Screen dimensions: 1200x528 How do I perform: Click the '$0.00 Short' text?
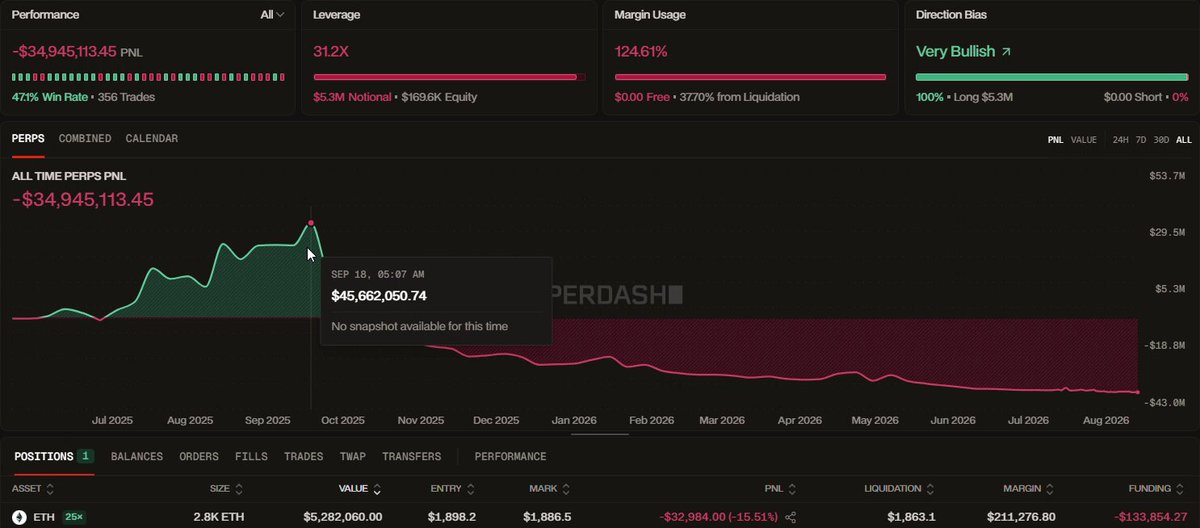point(1133,97)
